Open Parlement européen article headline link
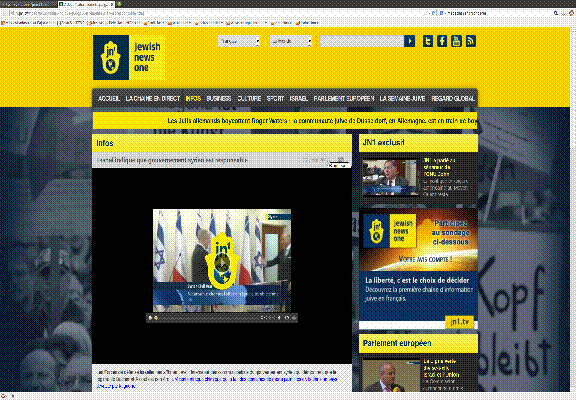 coord(441,368)
